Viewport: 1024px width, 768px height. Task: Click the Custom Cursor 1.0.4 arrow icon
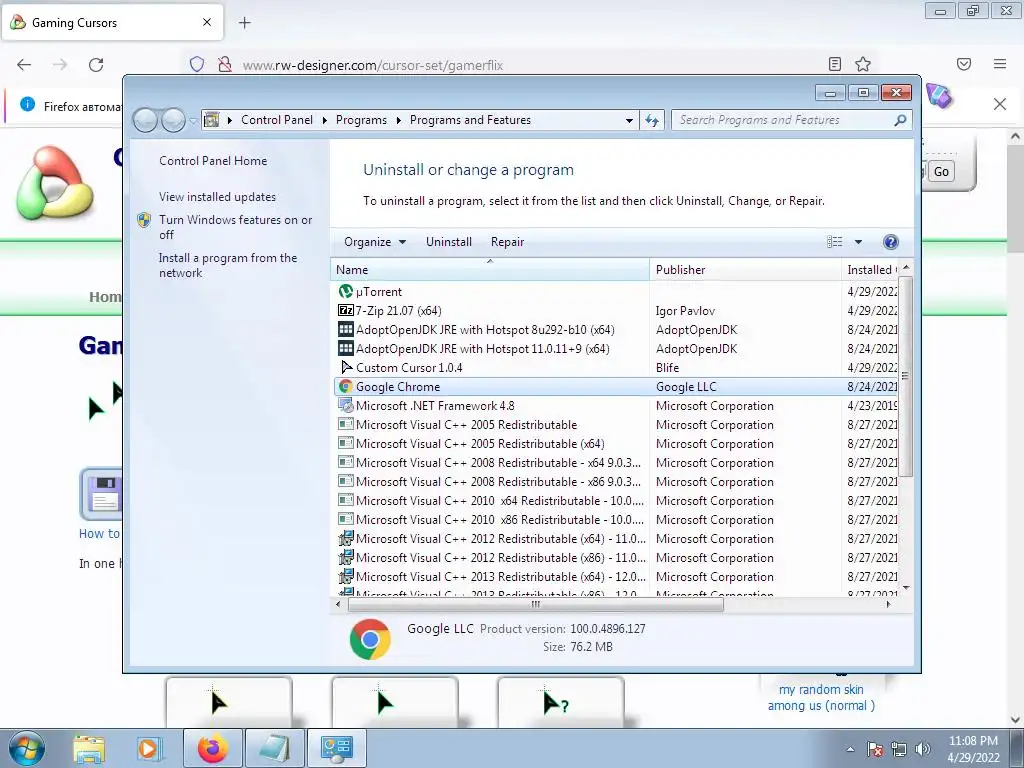click(346, 368)
